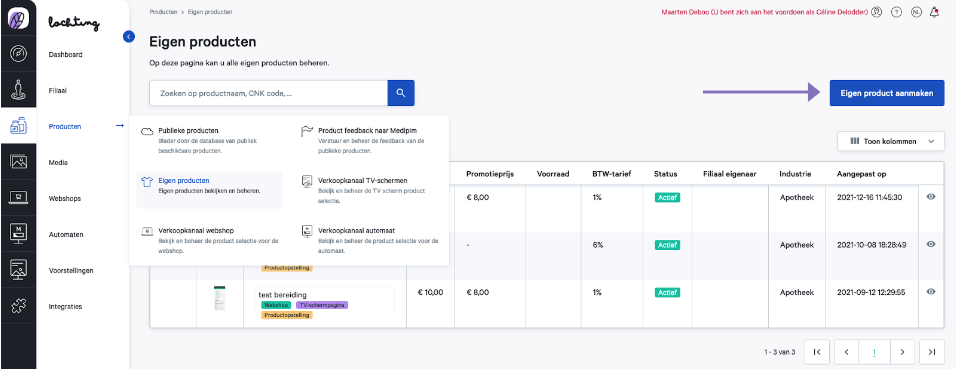
Task: Open the notification bell icon
Action: pyautogui.click(x=935, y=12)
